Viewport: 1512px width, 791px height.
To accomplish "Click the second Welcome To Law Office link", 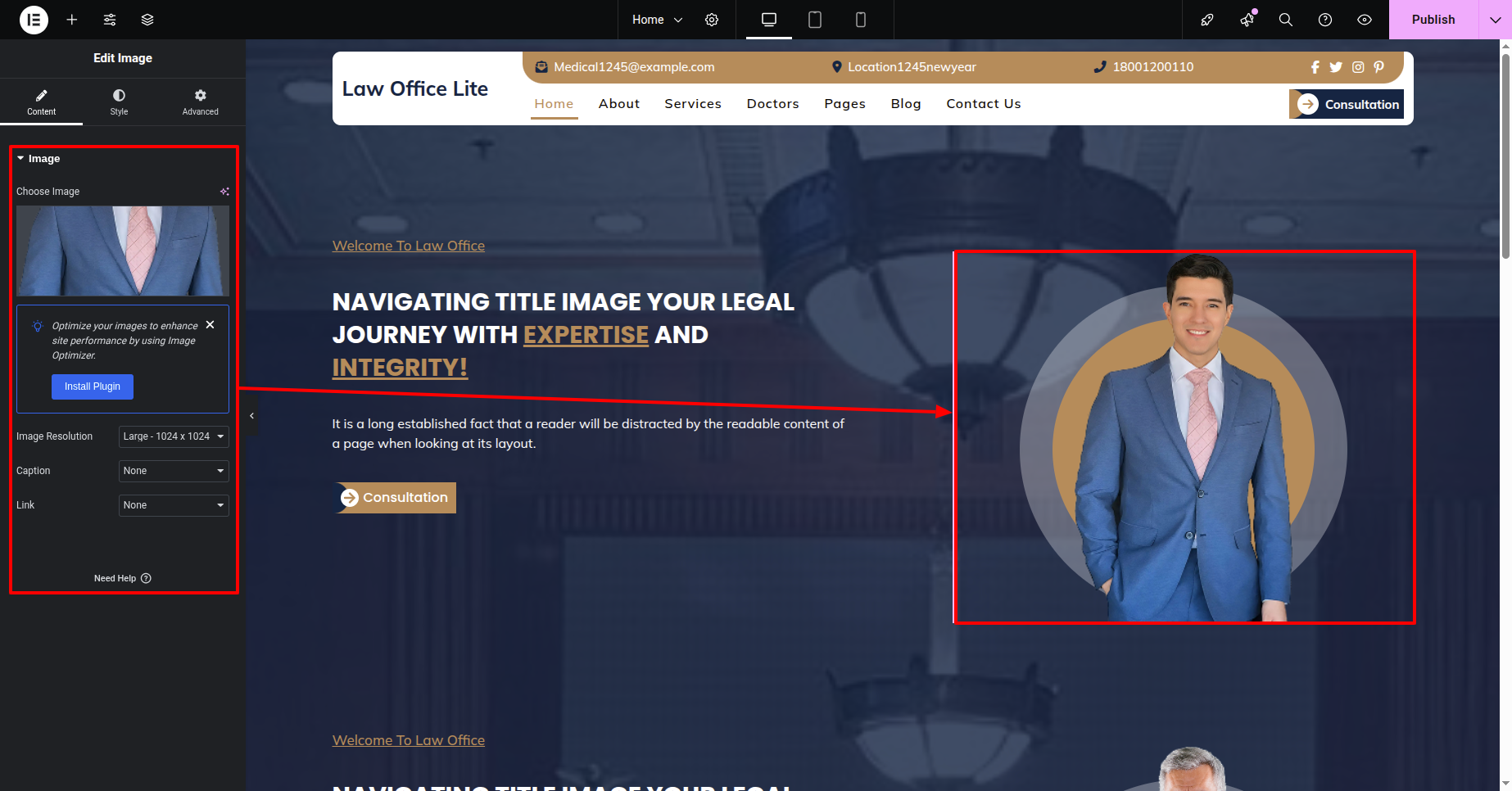I will point(409,740).
